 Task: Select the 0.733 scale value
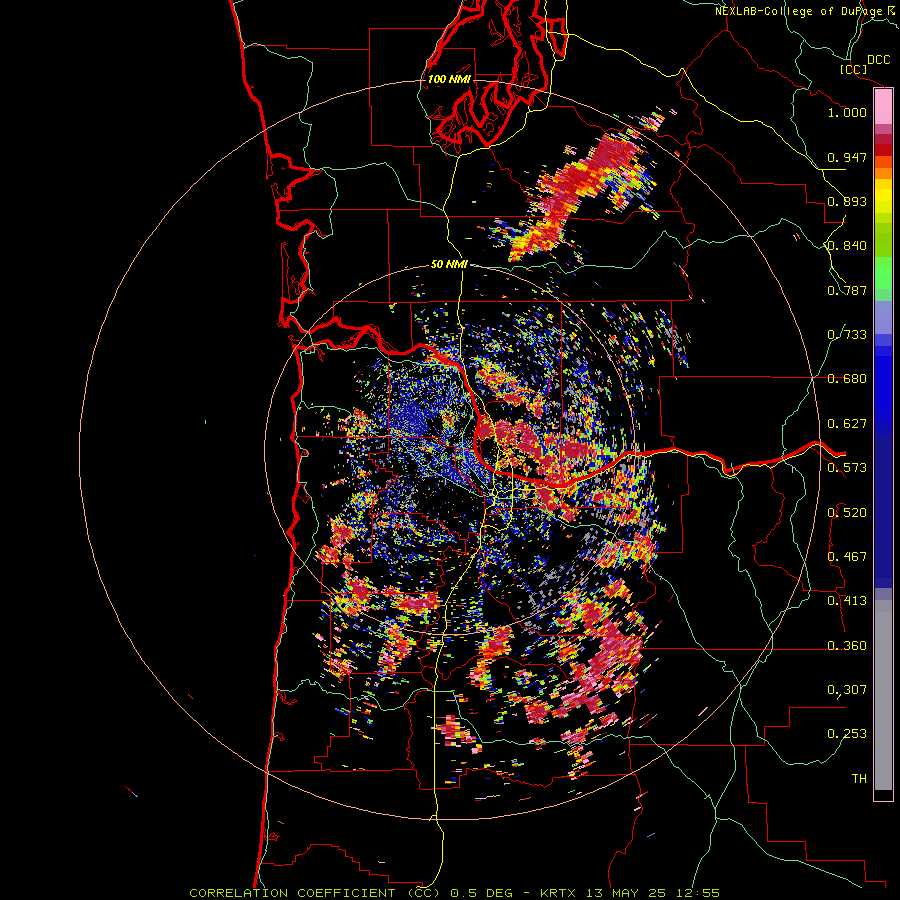click(x=847, y=335)
